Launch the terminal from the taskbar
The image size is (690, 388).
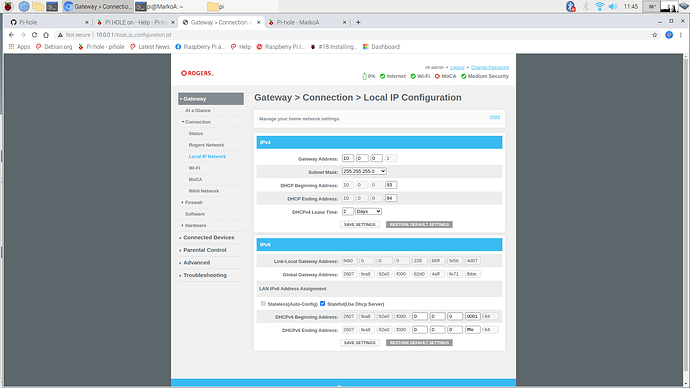click(52, 7)
